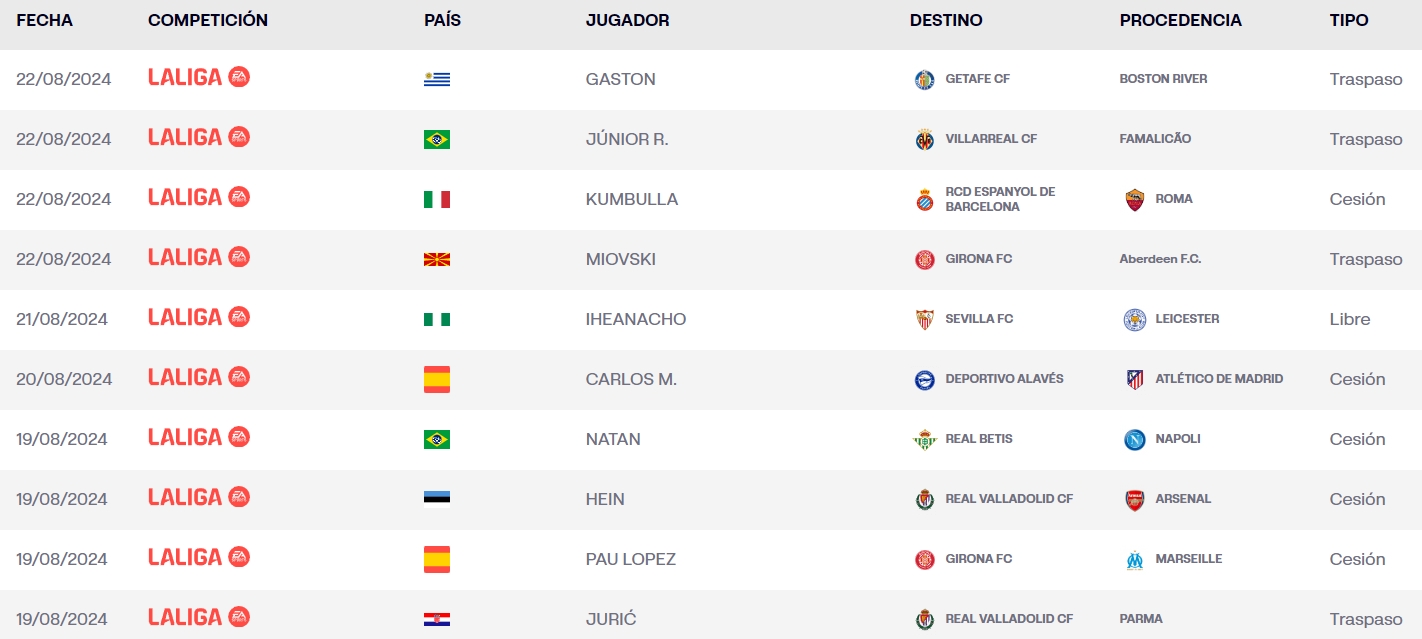Click the Roma club crest
The height and width of the screenshot is (639, 1422).
point(1134,200)
